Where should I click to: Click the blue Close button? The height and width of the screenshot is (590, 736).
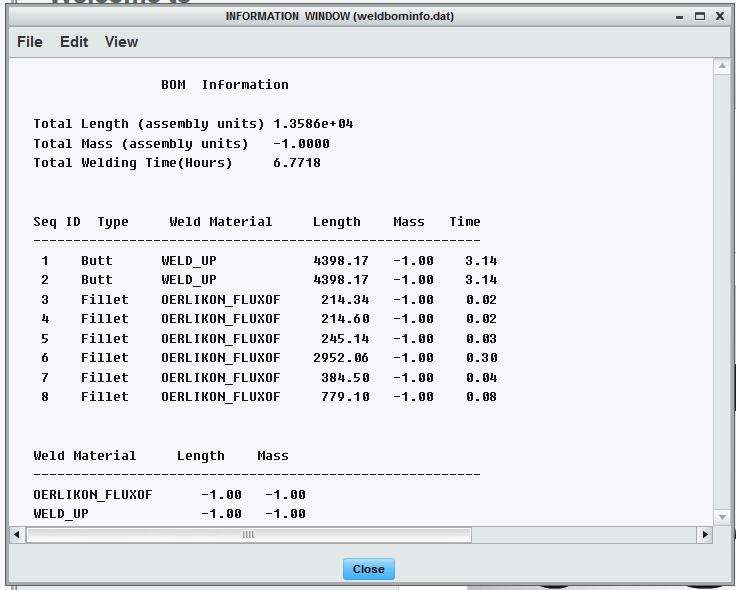(x=368, y=569)
